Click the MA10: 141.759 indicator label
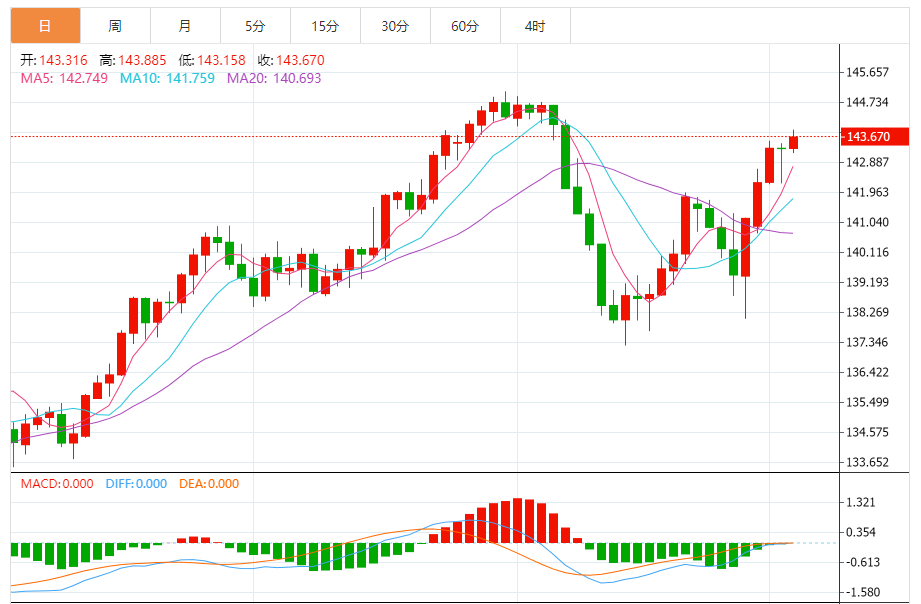Viewport: 921px width, 604px height. tap(167, 78)
